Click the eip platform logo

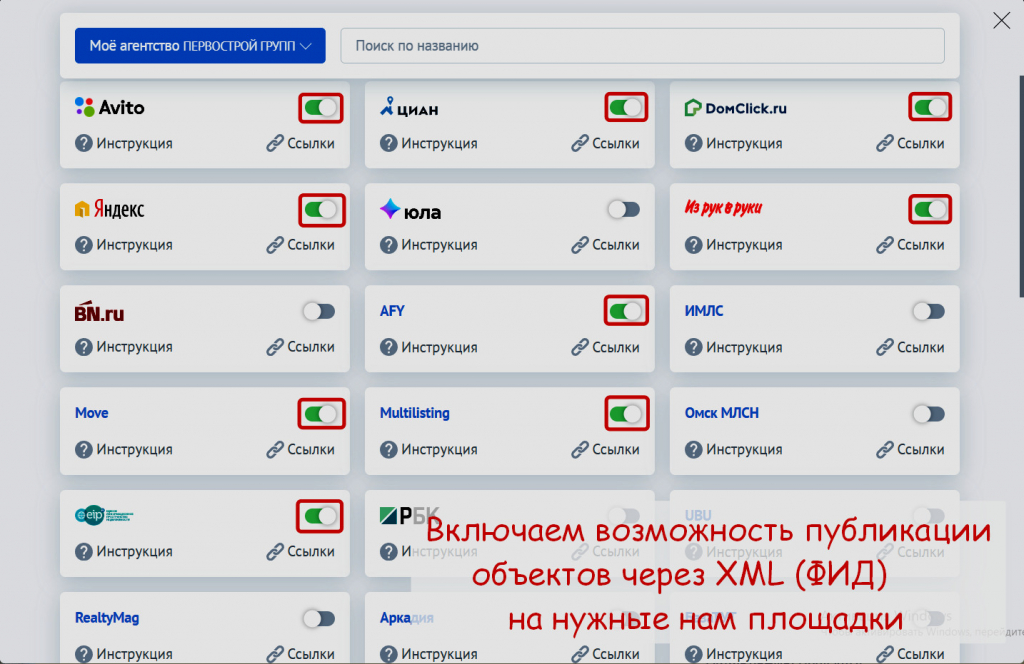104,515
